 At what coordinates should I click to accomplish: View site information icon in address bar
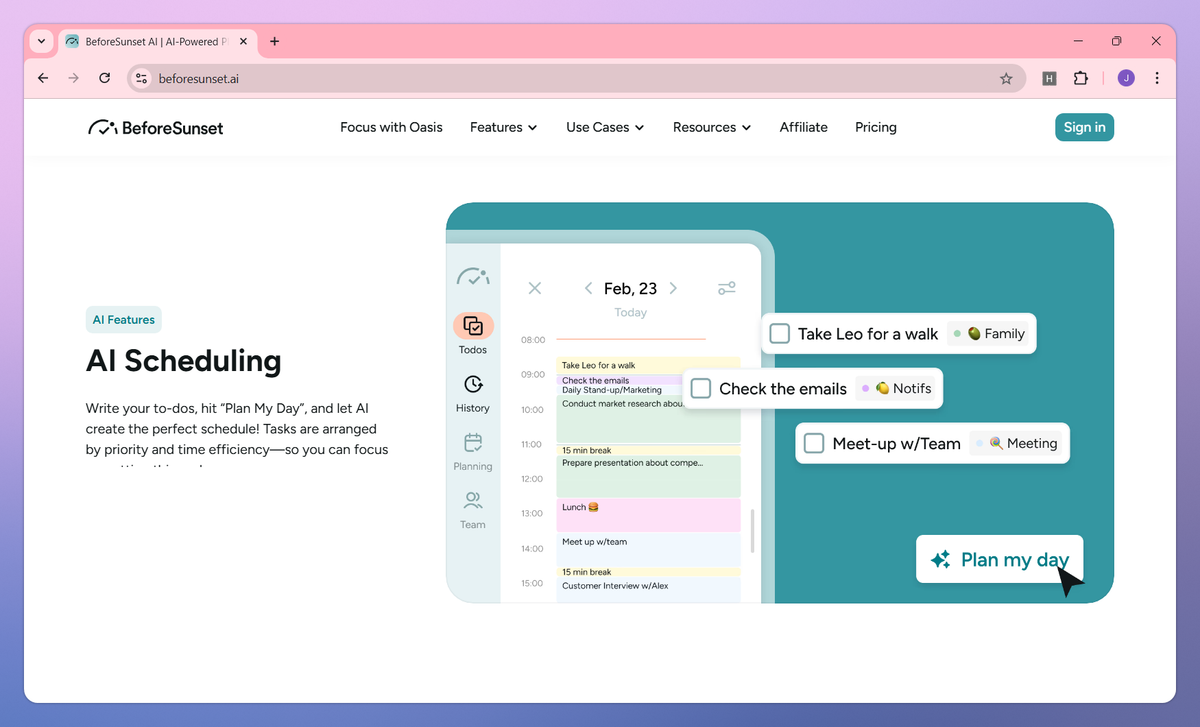click(141, 78)
